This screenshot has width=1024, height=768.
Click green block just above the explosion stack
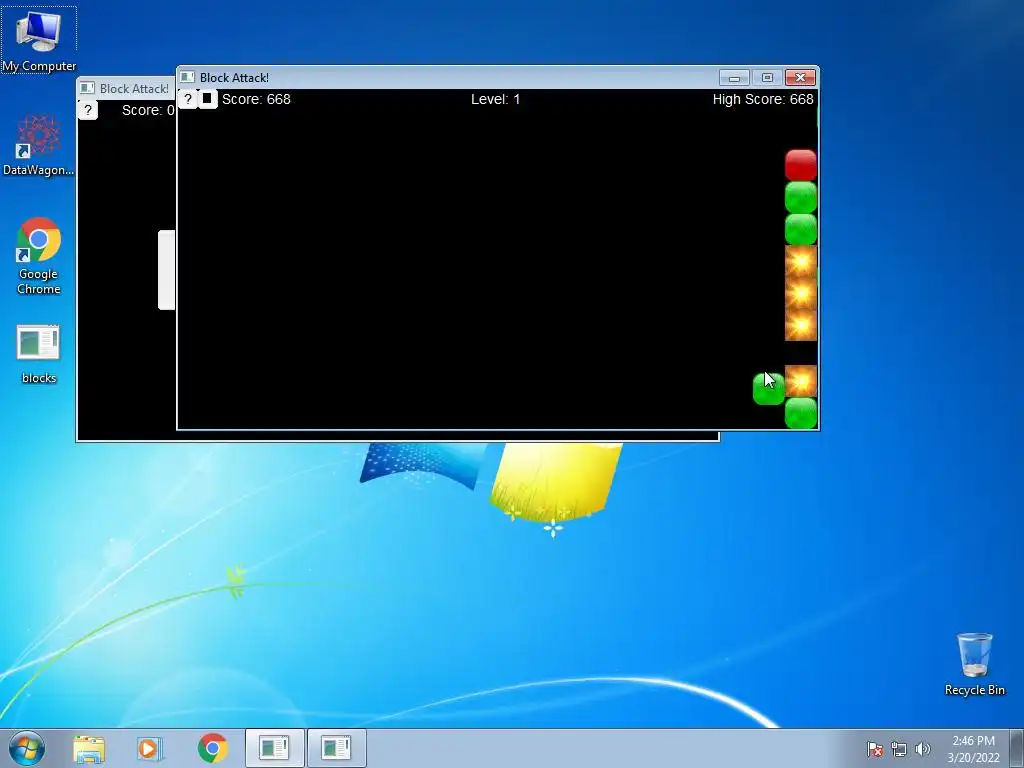click(801, 229)
